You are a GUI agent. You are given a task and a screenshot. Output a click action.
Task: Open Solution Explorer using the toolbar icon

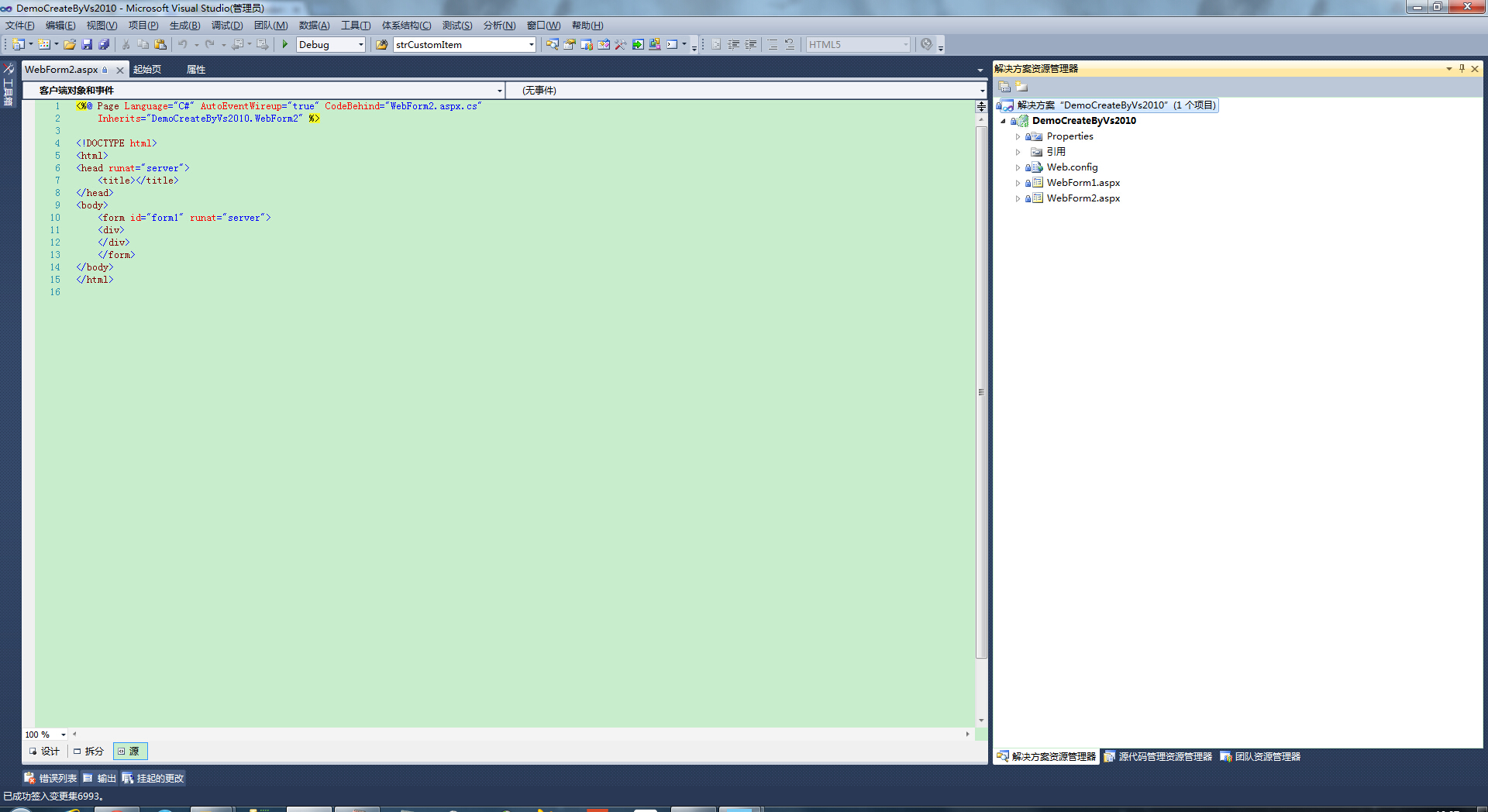552,44
